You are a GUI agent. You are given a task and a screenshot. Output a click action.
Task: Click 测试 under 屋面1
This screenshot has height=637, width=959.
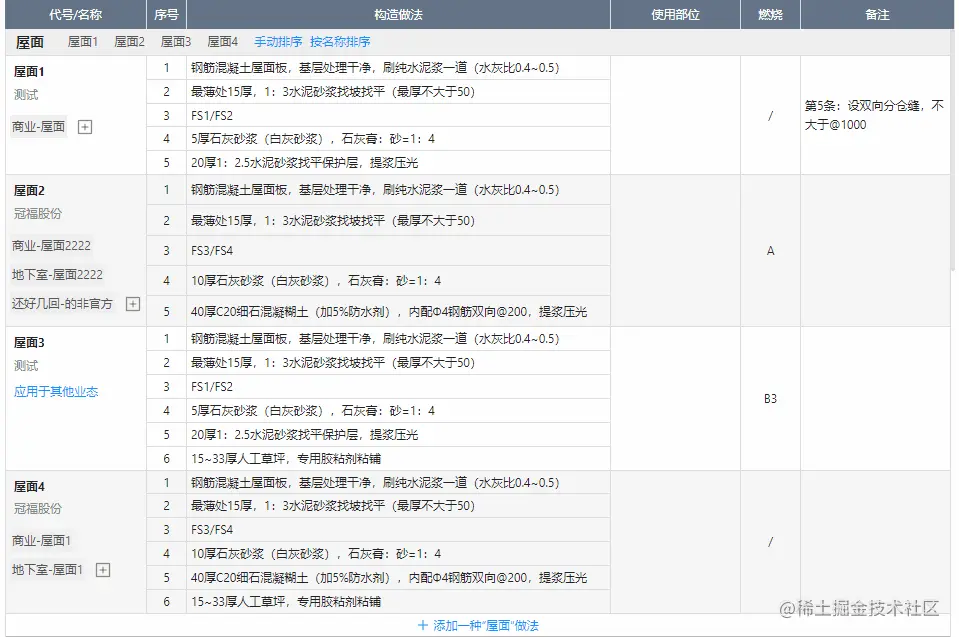point(26,95)
